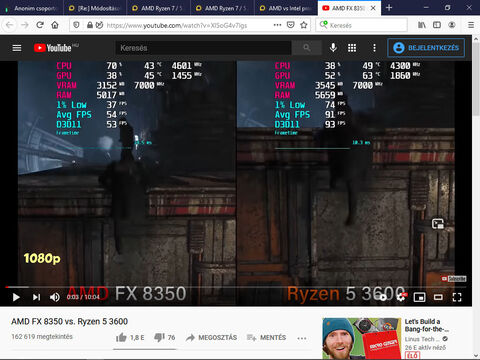The image size is (480, 360).
Task: Mute the video volume speaker icon
Action: pyautogui.click(x=55, y=297)
